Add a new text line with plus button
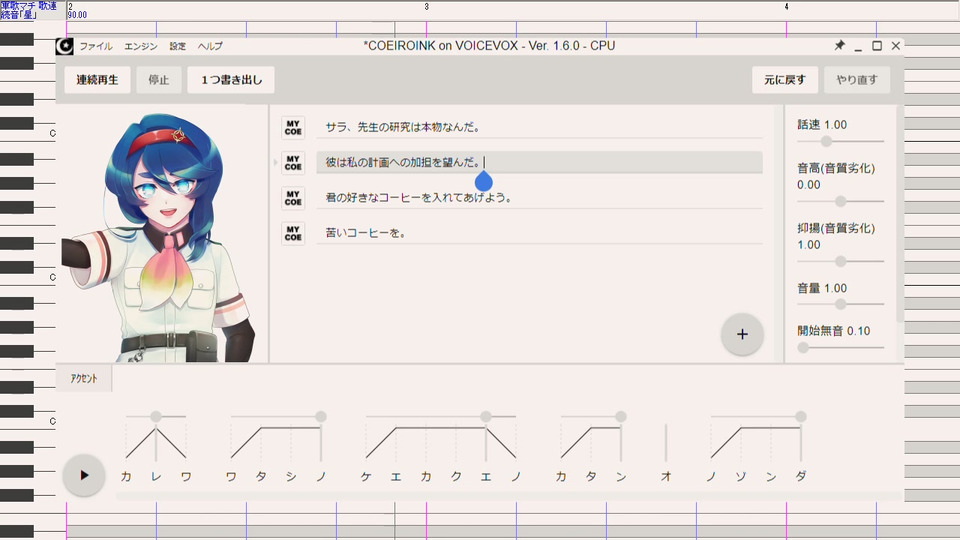Screen dimensions: 960x540 (742, 334)
